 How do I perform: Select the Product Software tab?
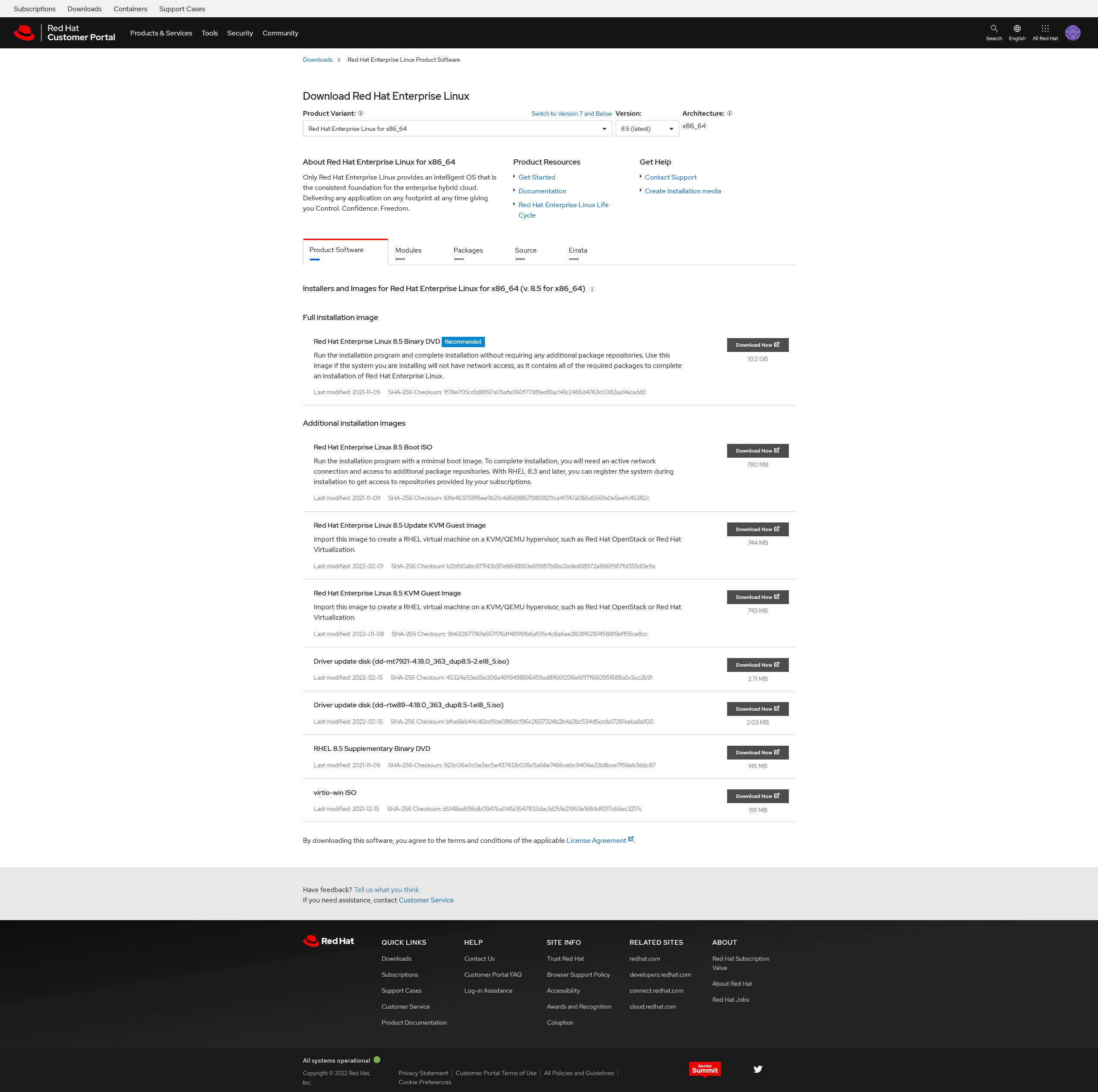(345, 251)
